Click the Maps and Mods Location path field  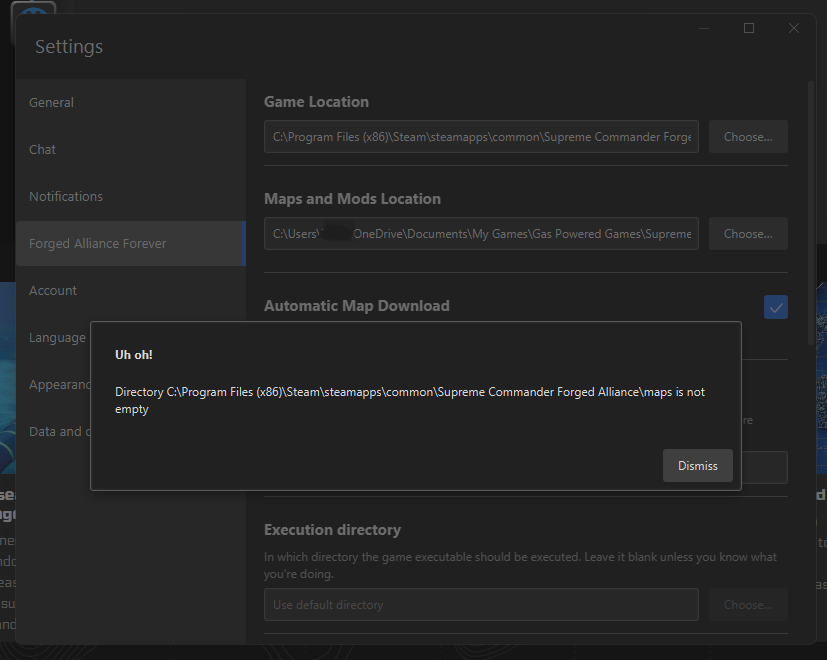click(481, 234)
